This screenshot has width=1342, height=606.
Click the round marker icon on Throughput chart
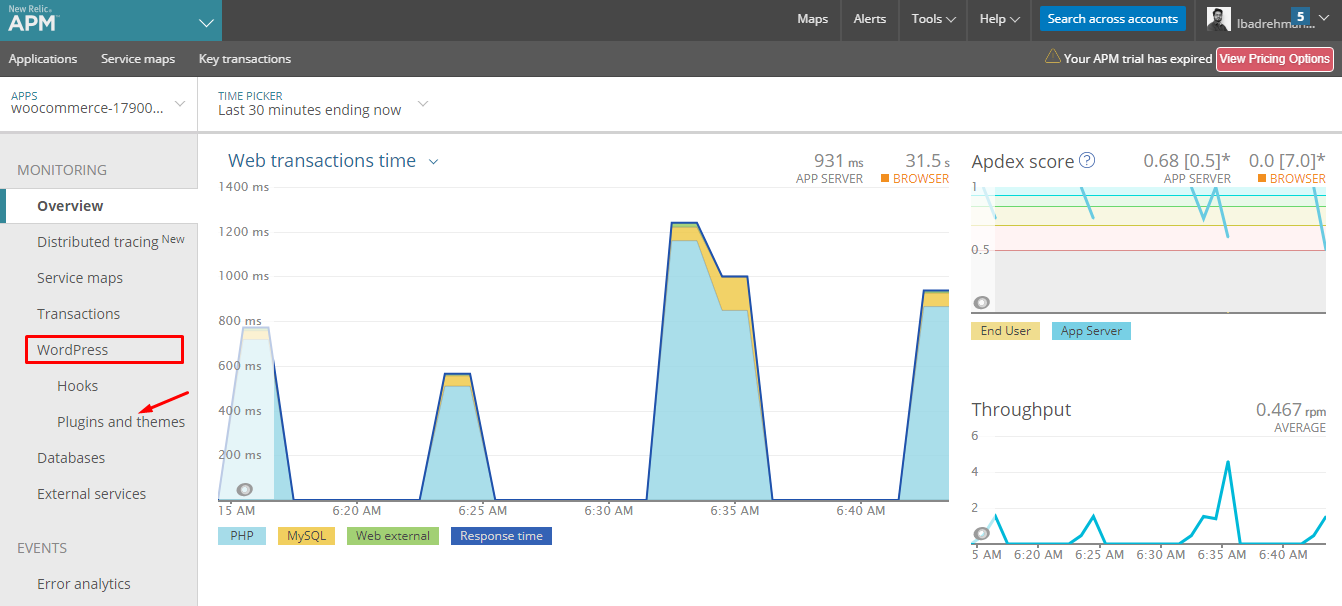(982, 533)
